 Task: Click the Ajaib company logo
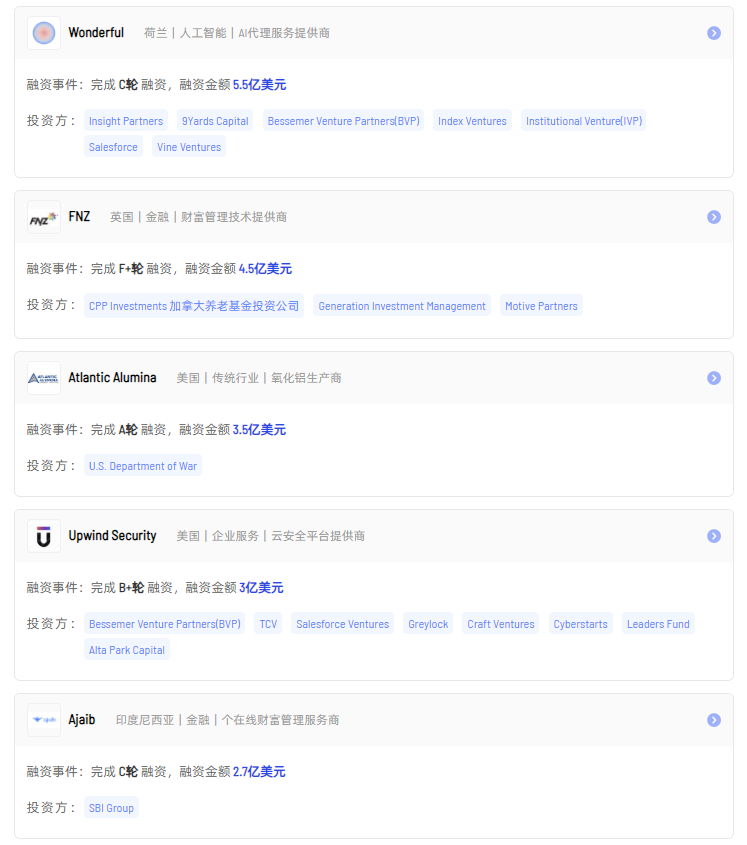pyautogui.click(x=44, y=720)
